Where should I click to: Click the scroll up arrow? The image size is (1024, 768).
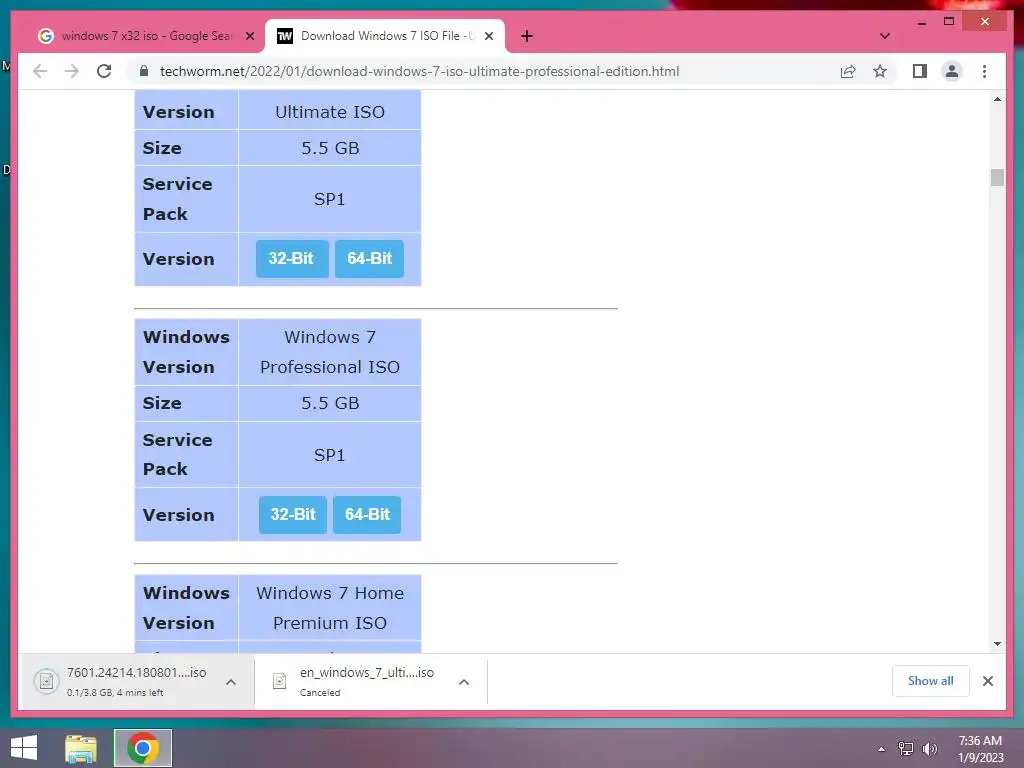tap(997, 99)
